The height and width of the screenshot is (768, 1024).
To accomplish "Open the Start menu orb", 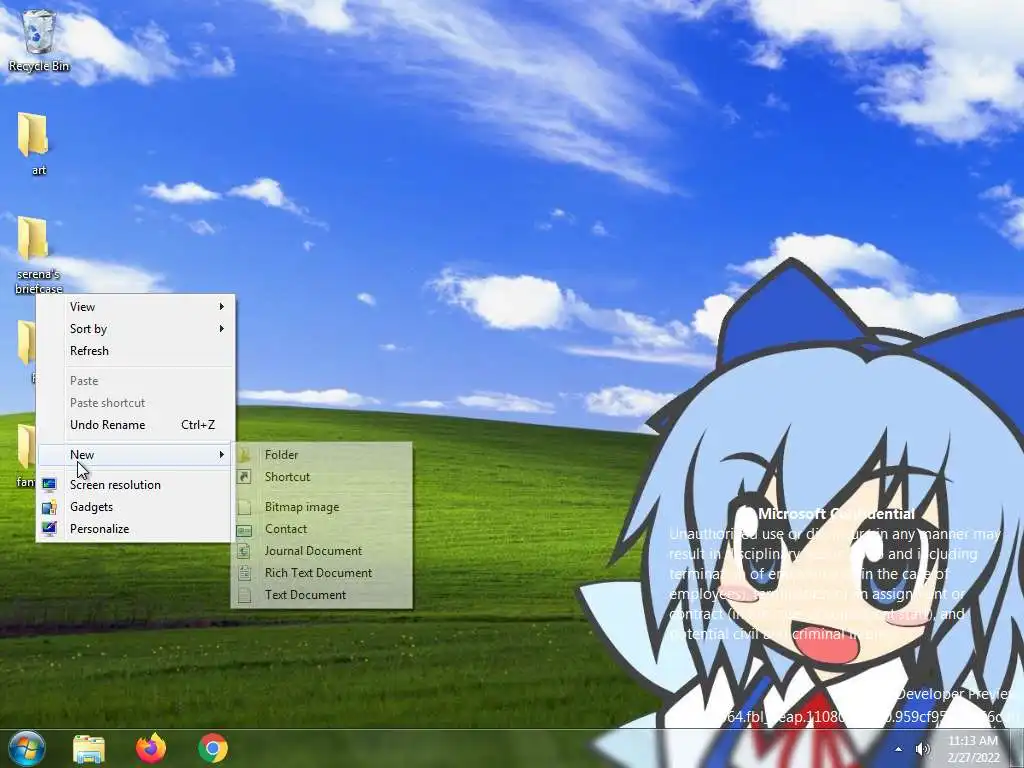I will click(27, 748).
